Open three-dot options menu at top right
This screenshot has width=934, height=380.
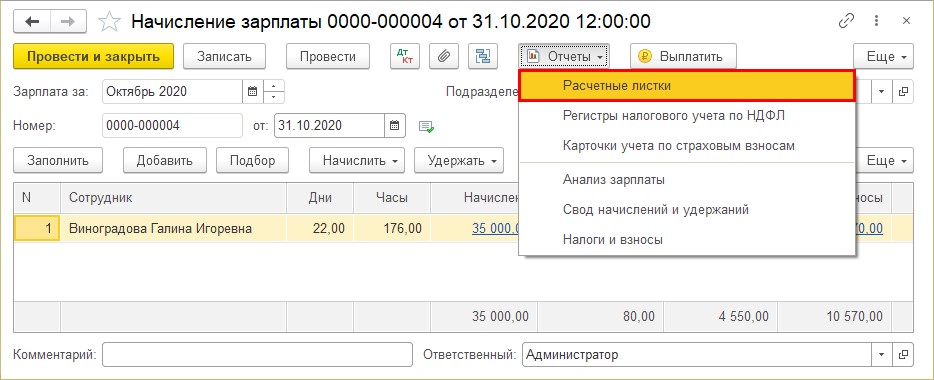tap(876, 21)
